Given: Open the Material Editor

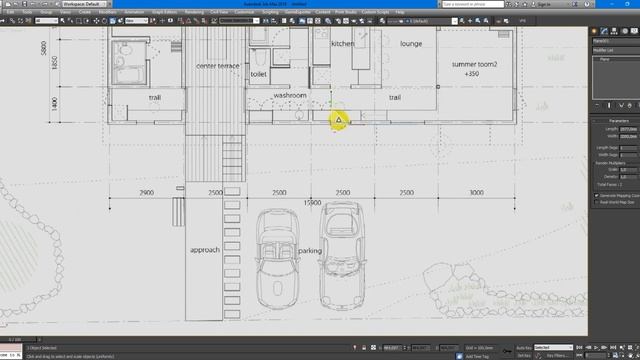Looking at the screenshot, I should (x=328, y=21).
